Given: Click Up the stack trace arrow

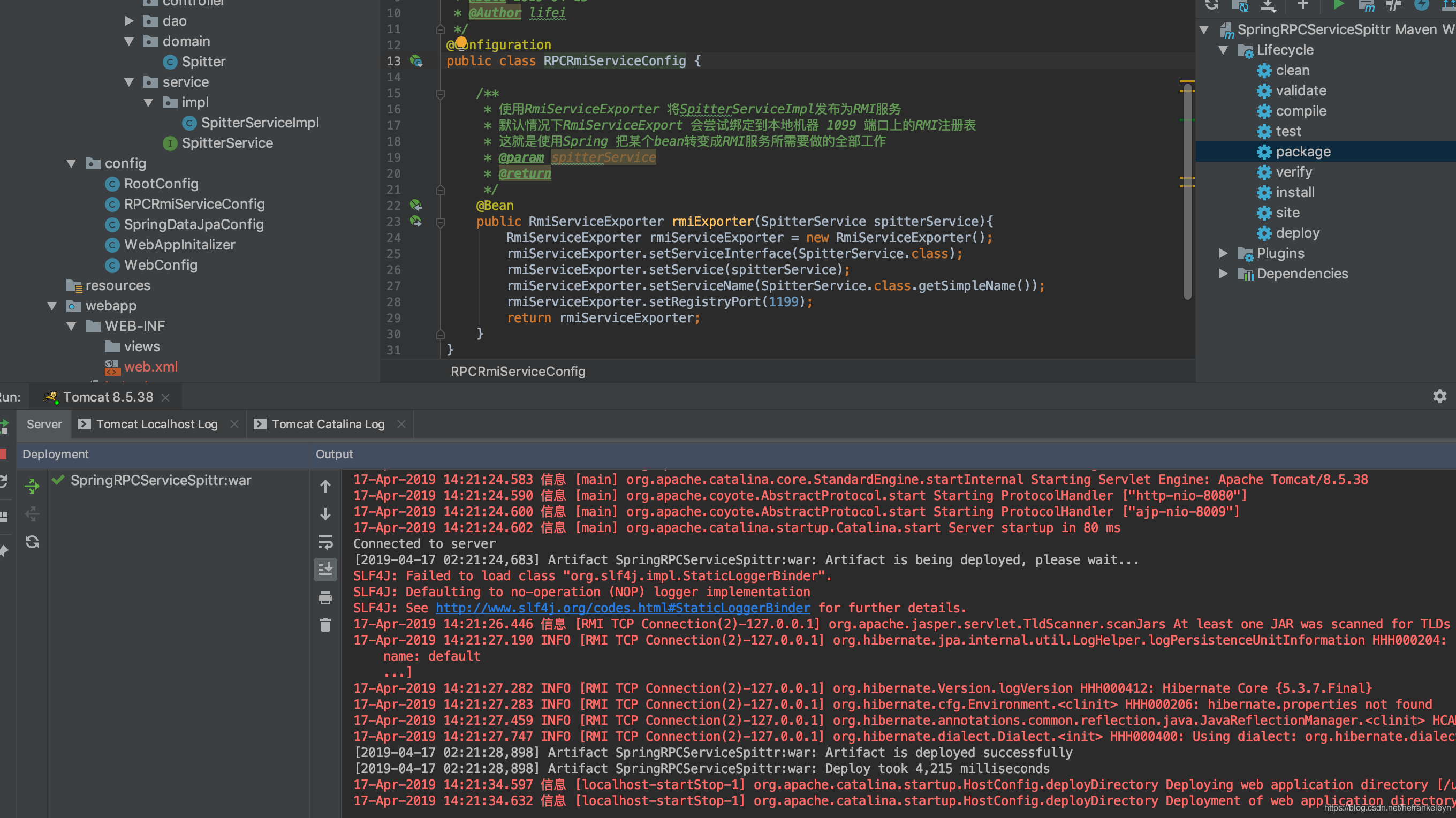Looking at the screenshot, I should [325, 486].
